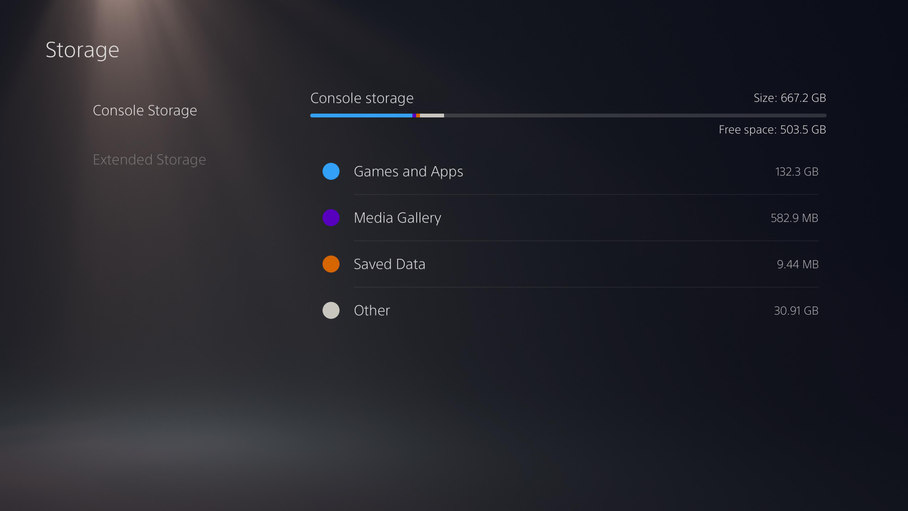Open Console Storage in the sidebar
Screen dimensions: 908x511
(x=145, y=111)
